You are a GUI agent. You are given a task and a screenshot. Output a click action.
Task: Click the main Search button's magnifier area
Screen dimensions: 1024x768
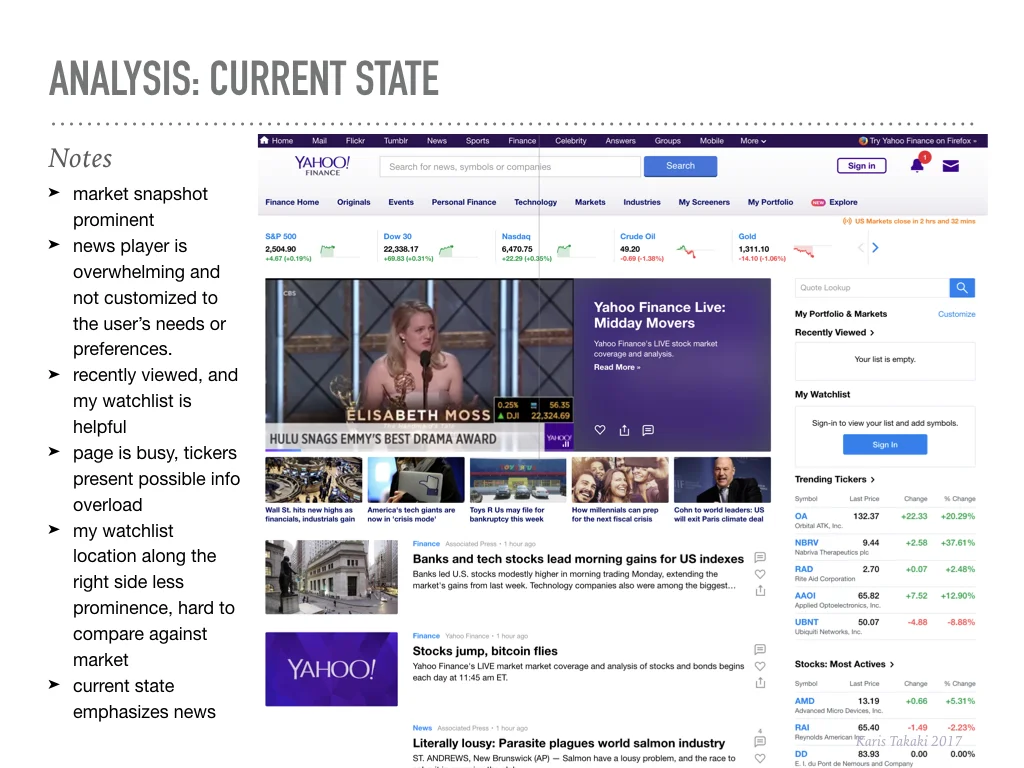click(680, 166)
